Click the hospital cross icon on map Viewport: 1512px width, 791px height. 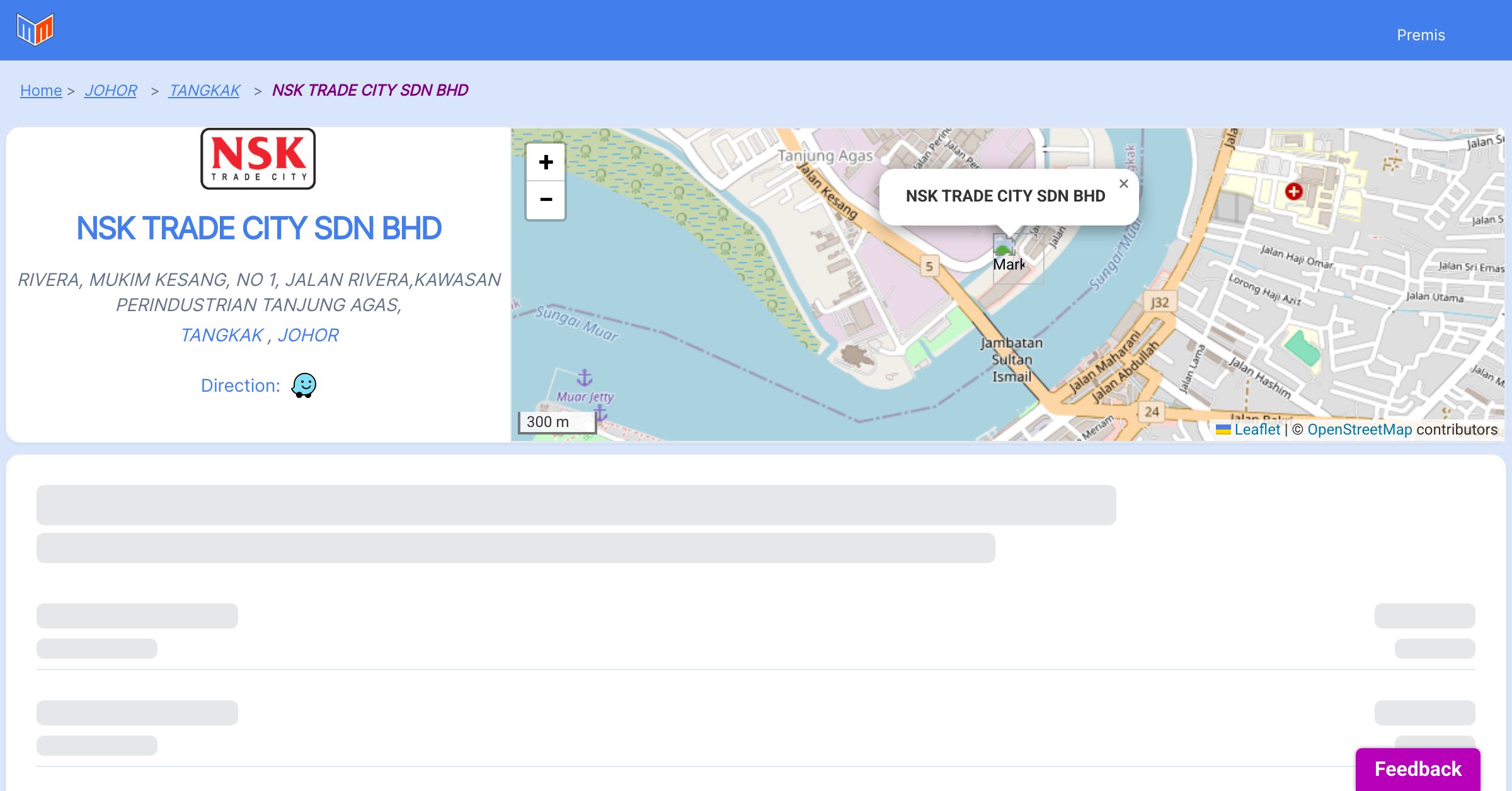1293,191
